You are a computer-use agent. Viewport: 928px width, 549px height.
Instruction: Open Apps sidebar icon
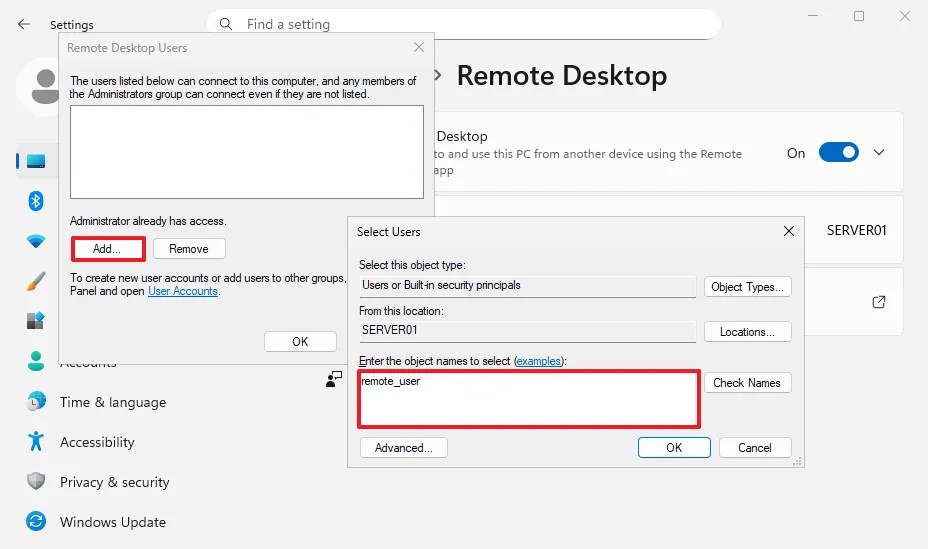point(36,321)
